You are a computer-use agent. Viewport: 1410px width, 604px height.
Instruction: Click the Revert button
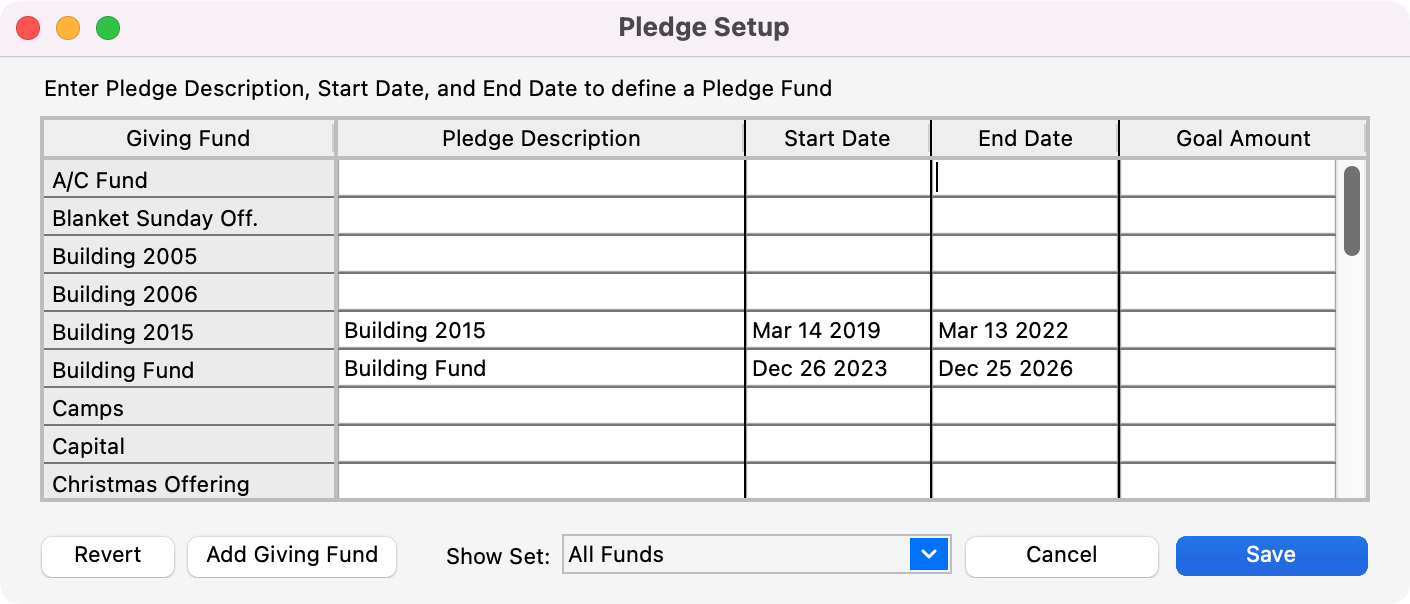(x=107, y=555)
